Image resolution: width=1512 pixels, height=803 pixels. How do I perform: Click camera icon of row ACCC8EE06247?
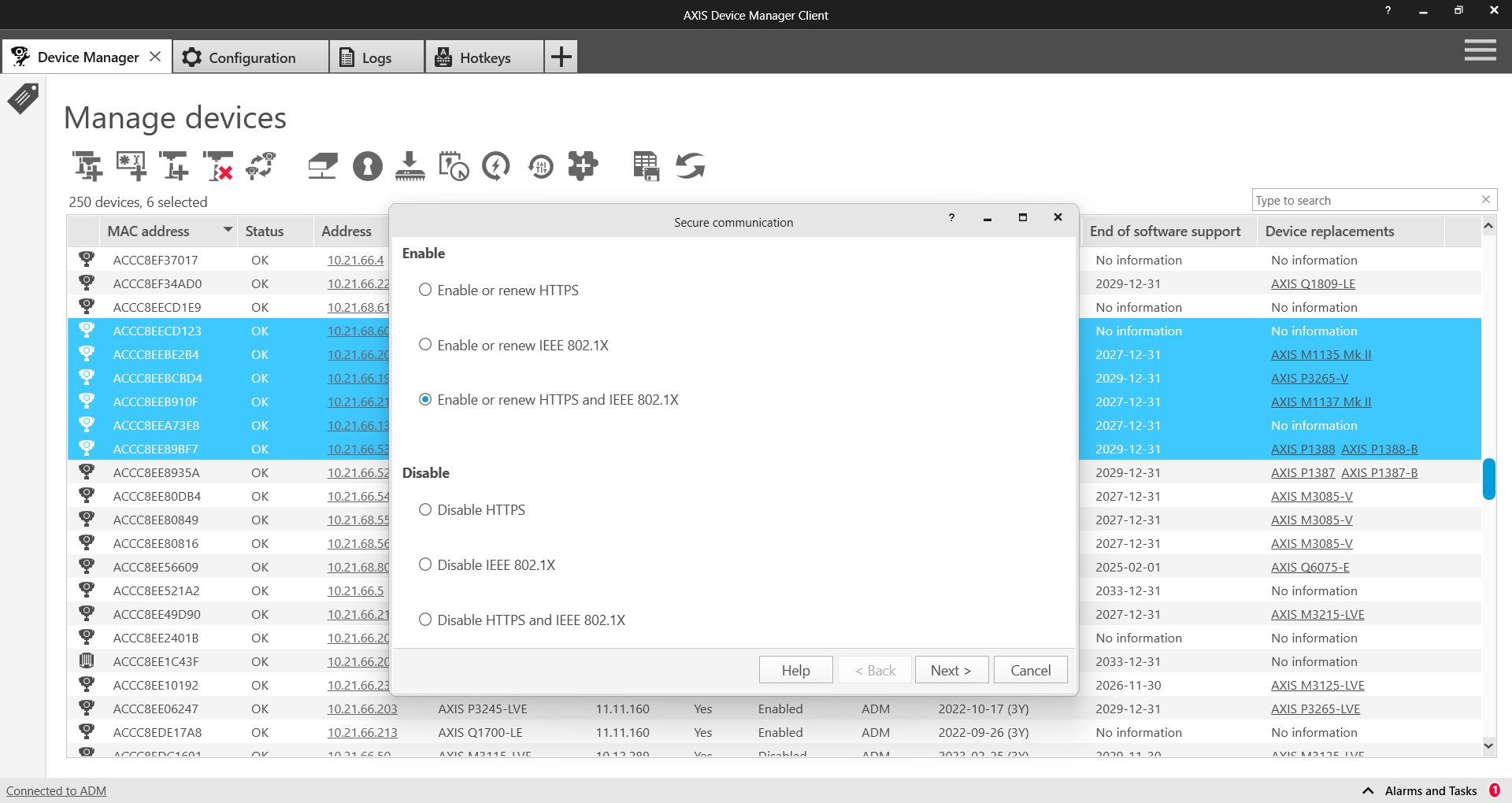click(x=87, y=708)
